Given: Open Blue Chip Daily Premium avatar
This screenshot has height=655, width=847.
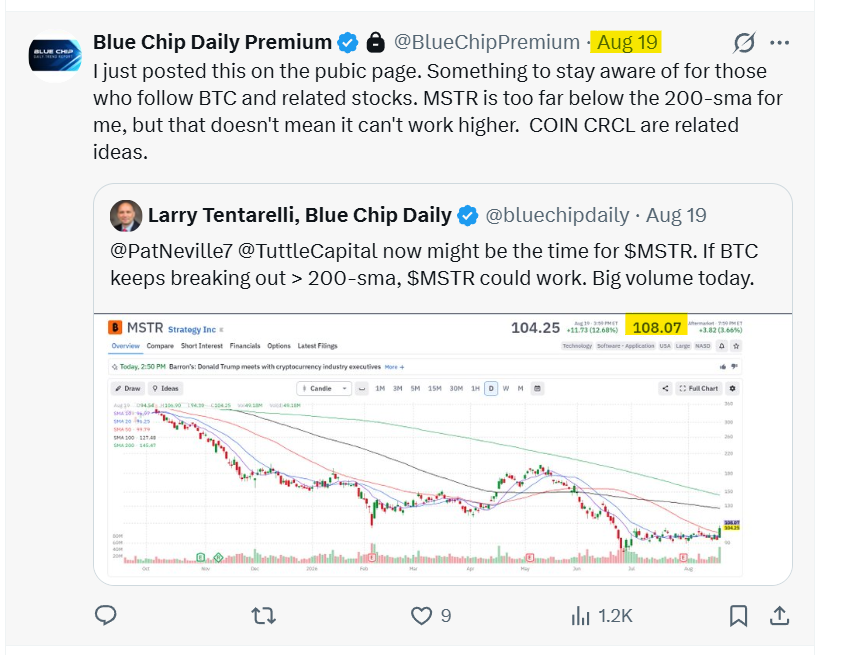Looking at the screenshot, I should pyautogui.click(x=55, y=56).
